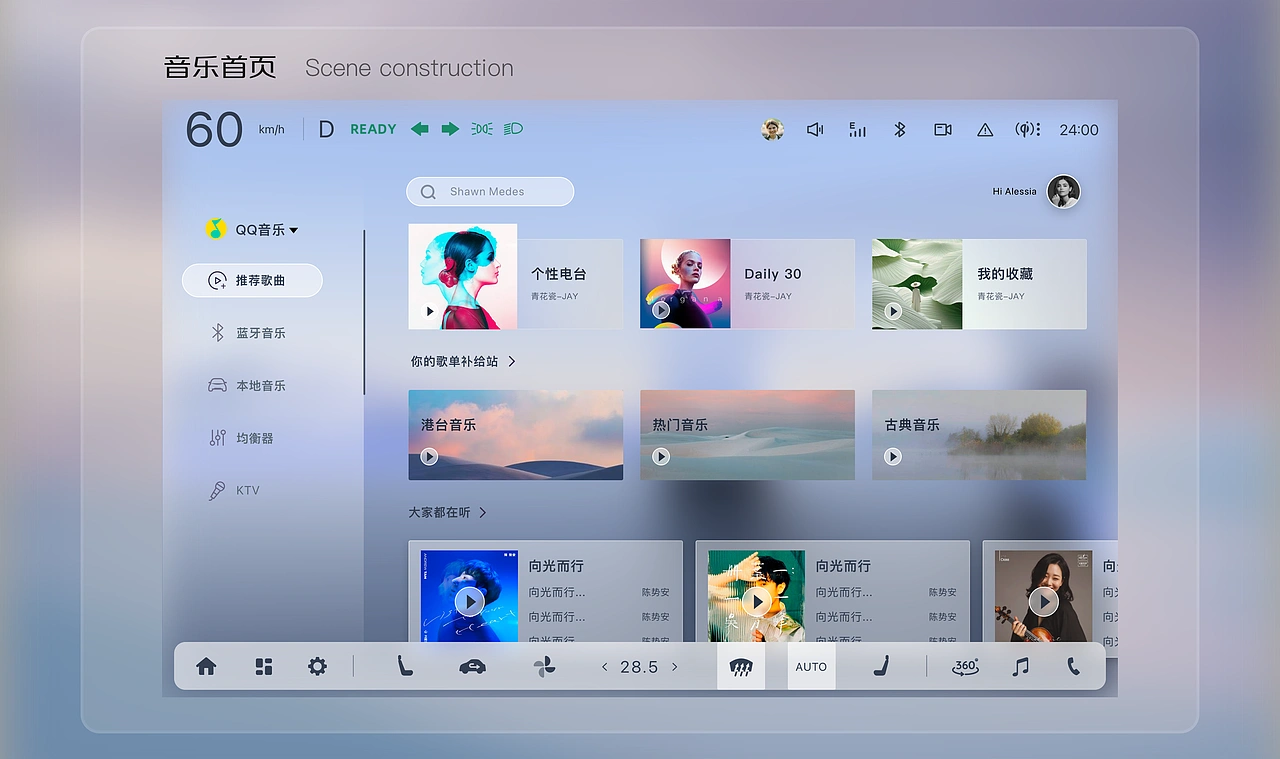Select the 推荐歌曲 tab
Viewport: 1280px width, 759px height.
(252, 281)
